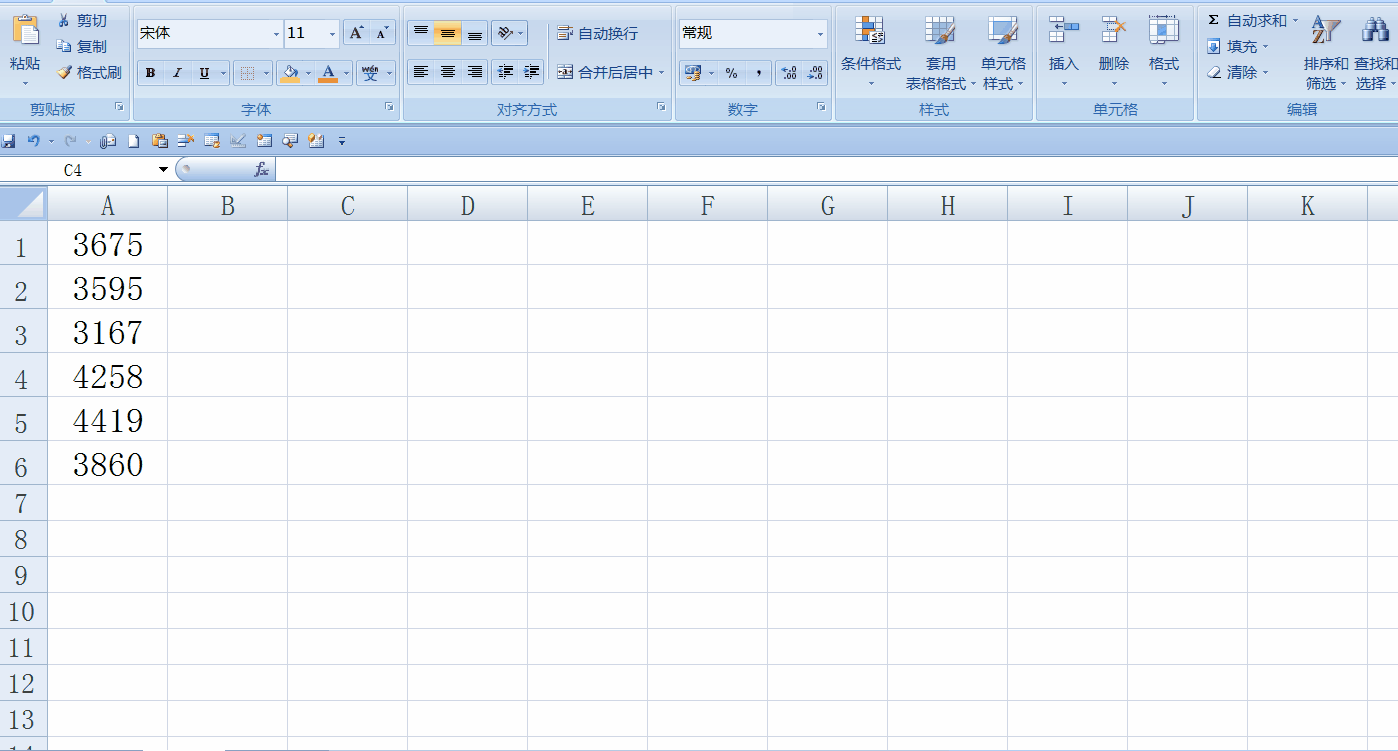Open the AutoSum (自动求和) menu arrow
Screen dimensions: 1398x751
(x=1295, y=20)
